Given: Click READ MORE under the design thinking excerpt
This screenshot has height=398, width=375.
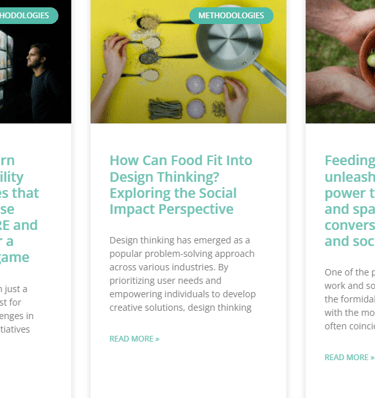Looking at the screenshot, I should point(134,339).
